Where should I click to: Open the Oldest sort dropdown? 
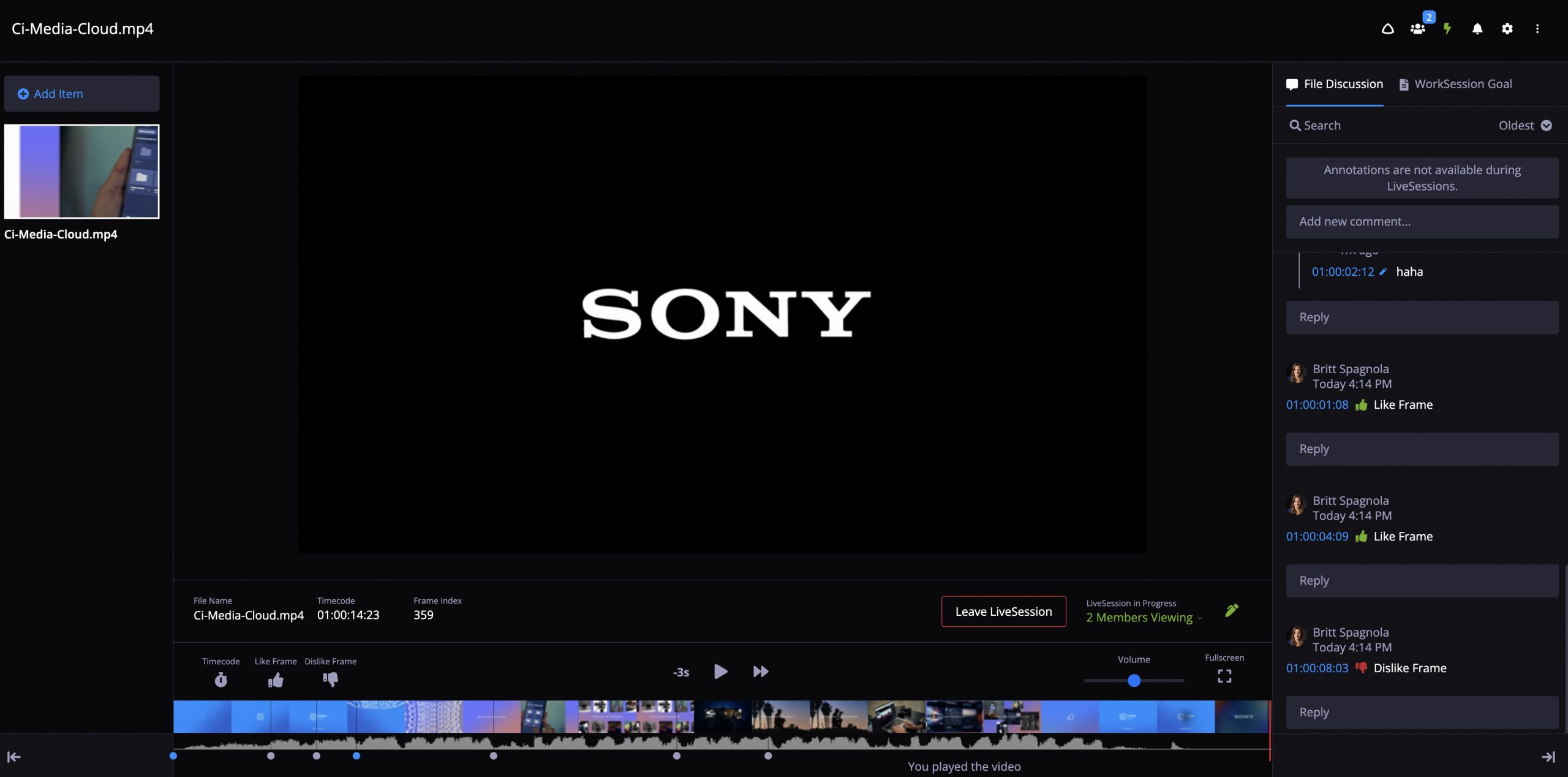point(1525,126)
